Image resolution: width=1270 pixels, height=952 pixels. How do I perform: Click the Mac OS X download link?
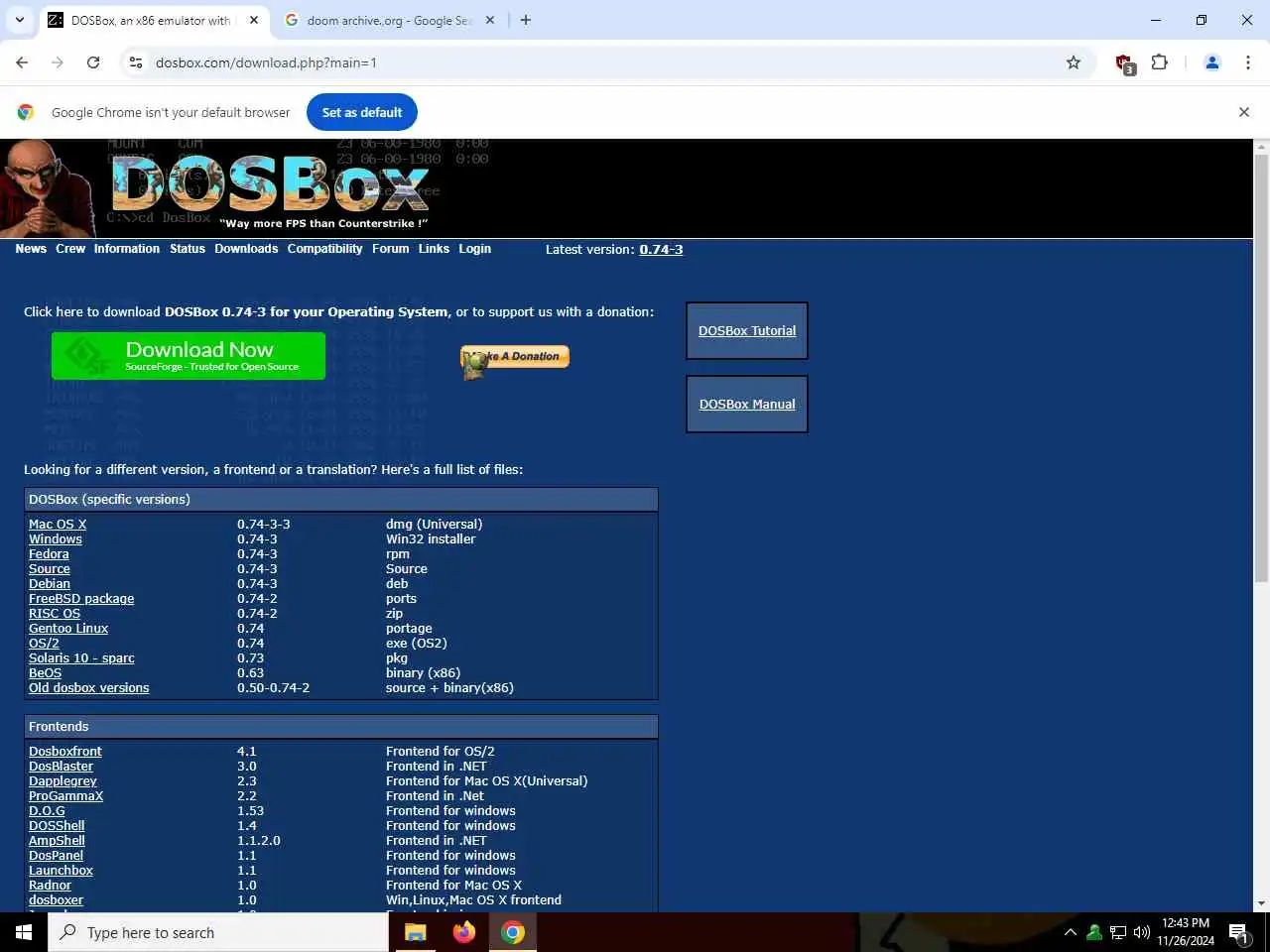click(58, 525)
